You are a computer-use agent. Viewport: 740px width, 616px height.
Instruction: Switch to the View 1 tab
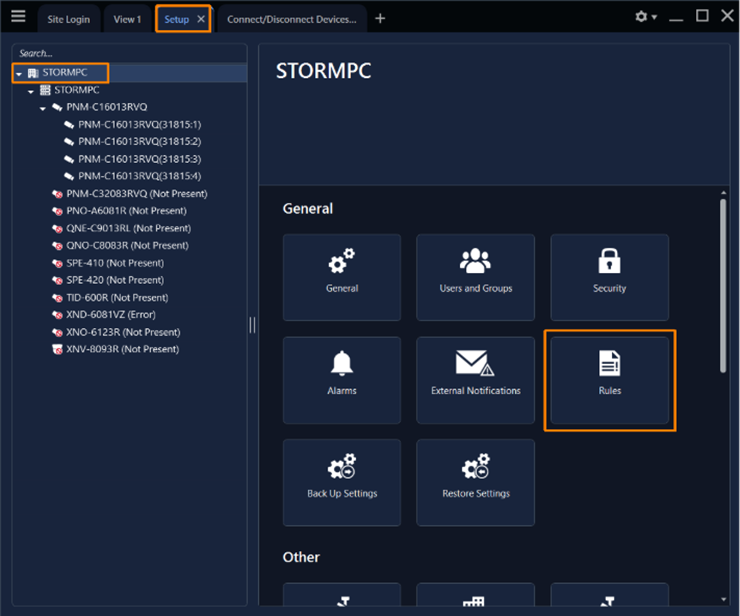pyautogui.click(x=127, y=19)
